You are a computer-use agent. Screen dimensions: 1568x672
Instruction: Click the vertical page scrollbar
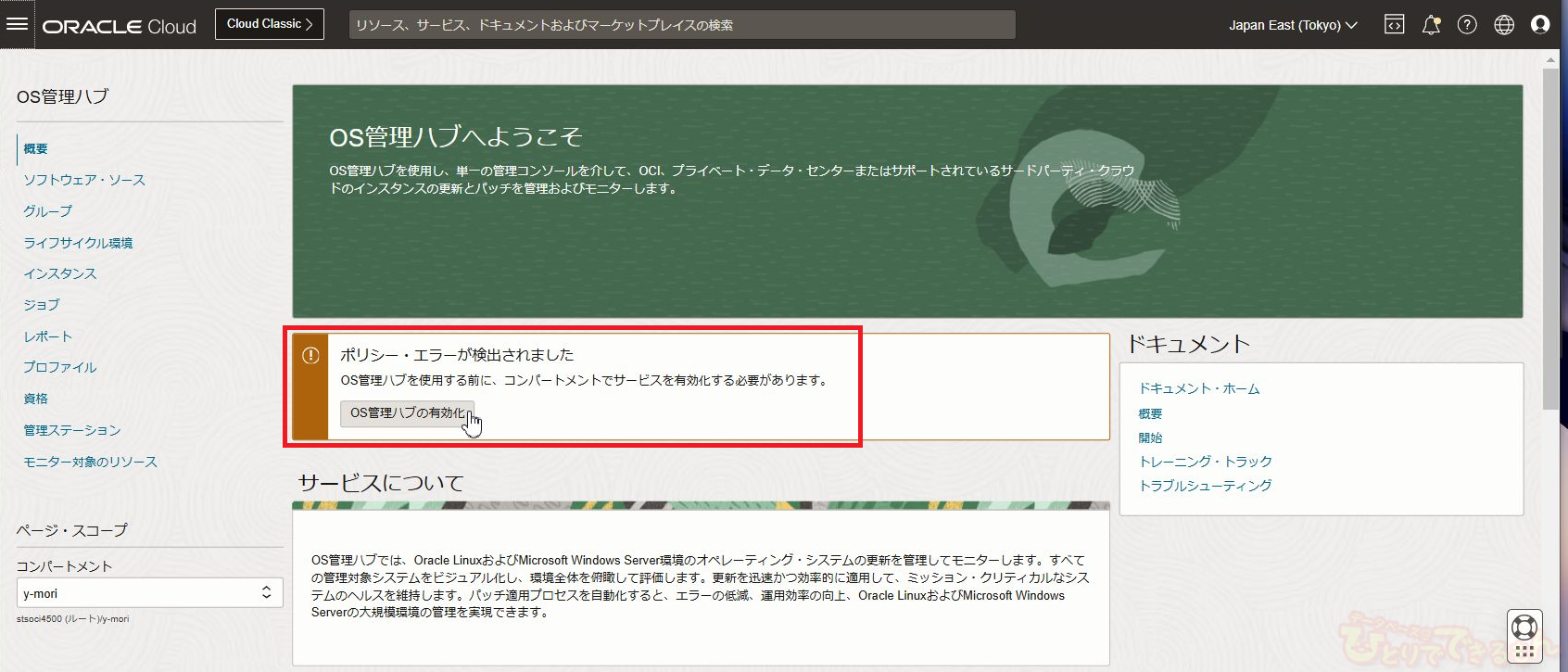(x=1550, y=238)
